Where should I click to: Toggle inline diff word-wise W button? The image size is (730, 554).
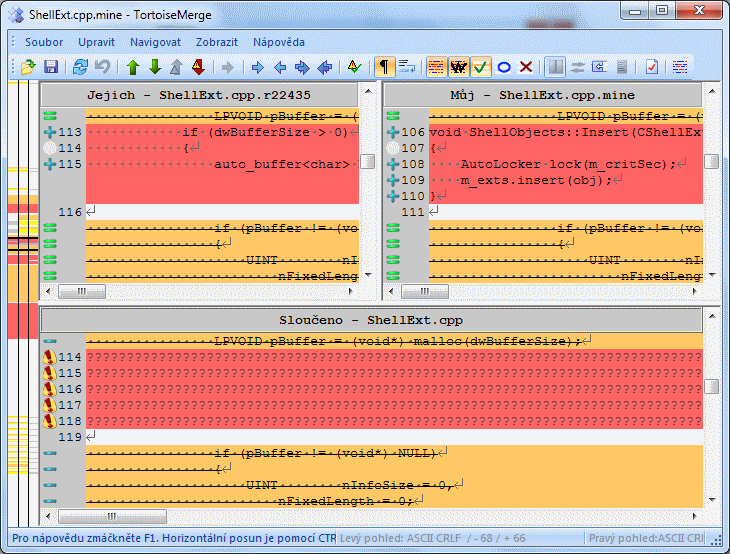coord(459,67)
